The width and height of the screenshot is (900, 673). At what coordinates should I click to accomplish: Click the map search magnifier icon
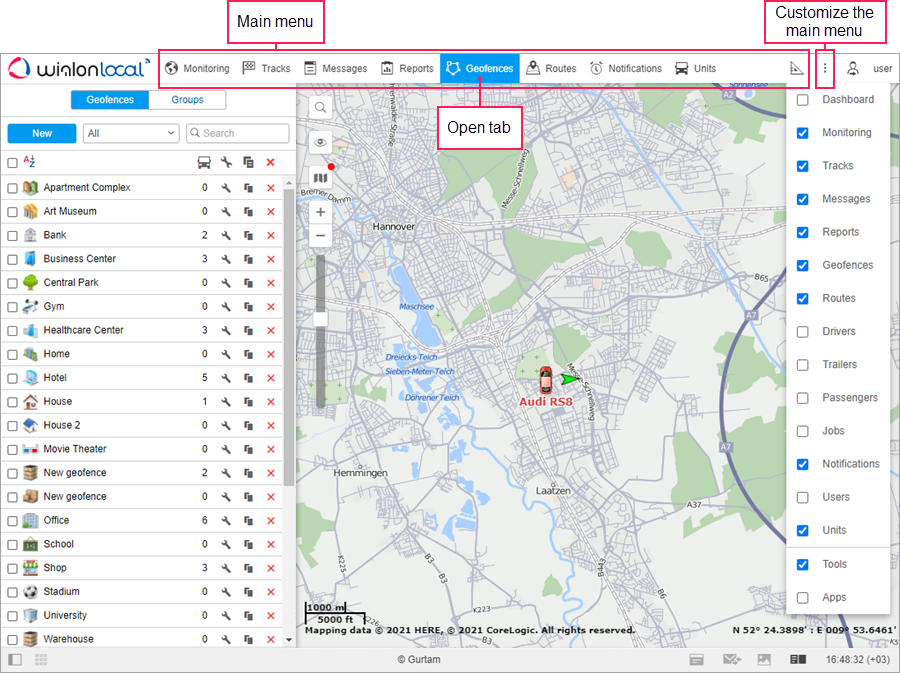click(321, 107)
